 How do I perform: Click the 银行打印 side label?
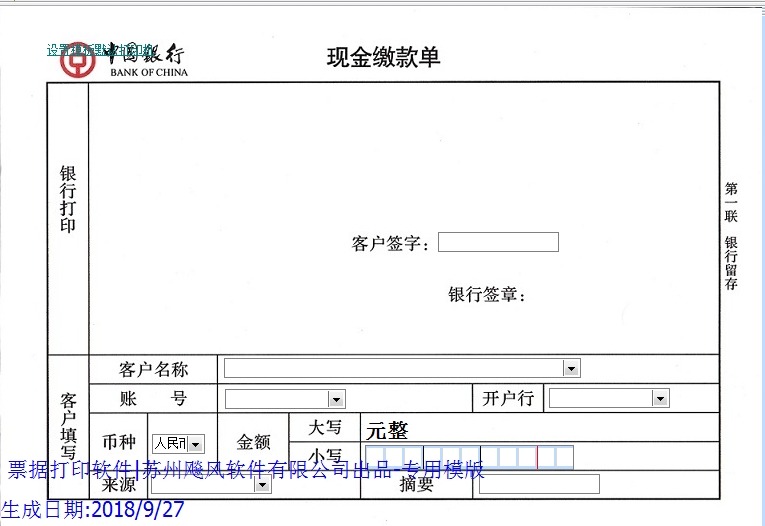(68, 200)
